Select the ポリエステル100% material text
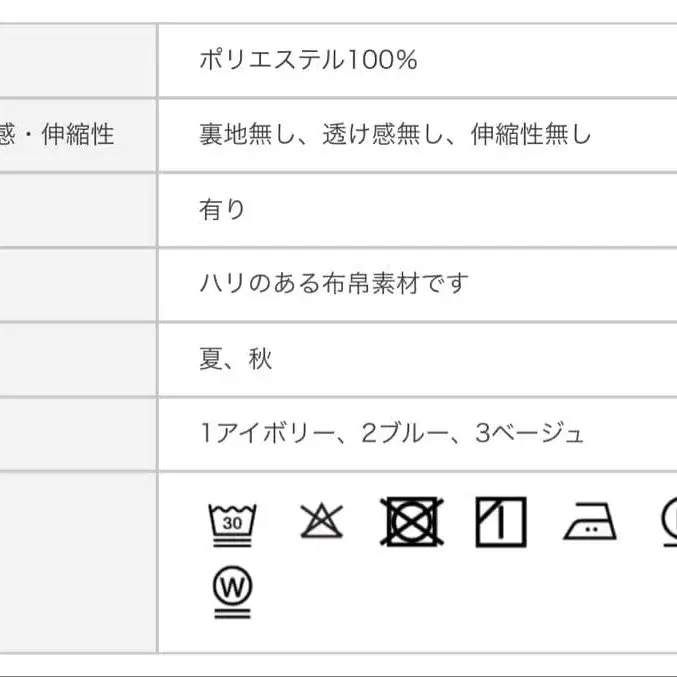 [x=308, y=60]
